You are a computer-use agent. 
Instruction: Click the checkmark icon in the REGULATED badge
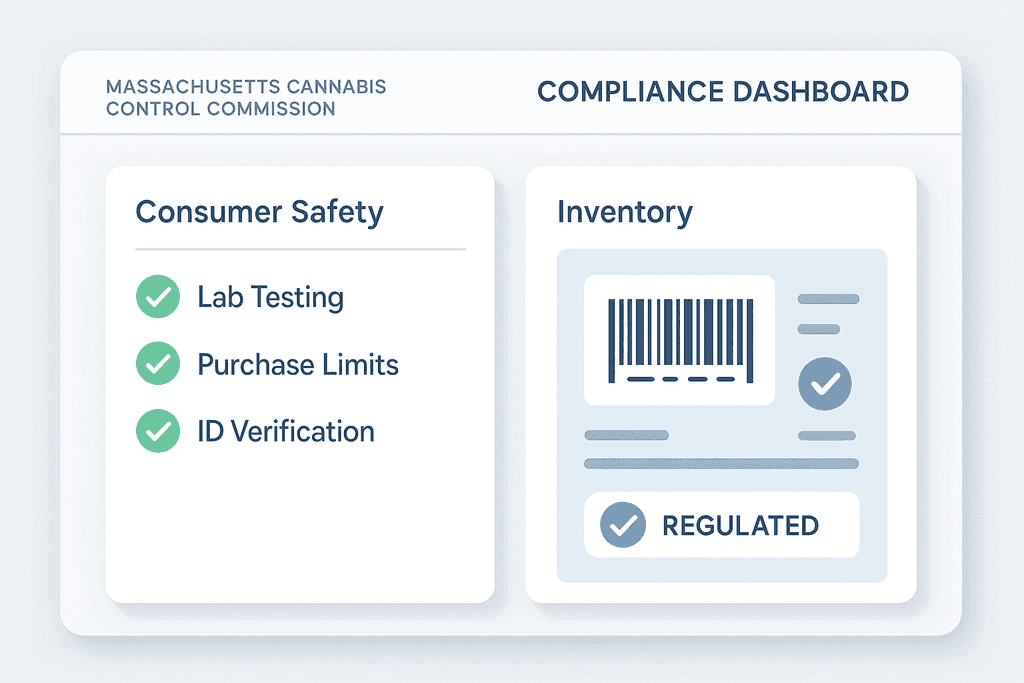(x=623, y=525)
